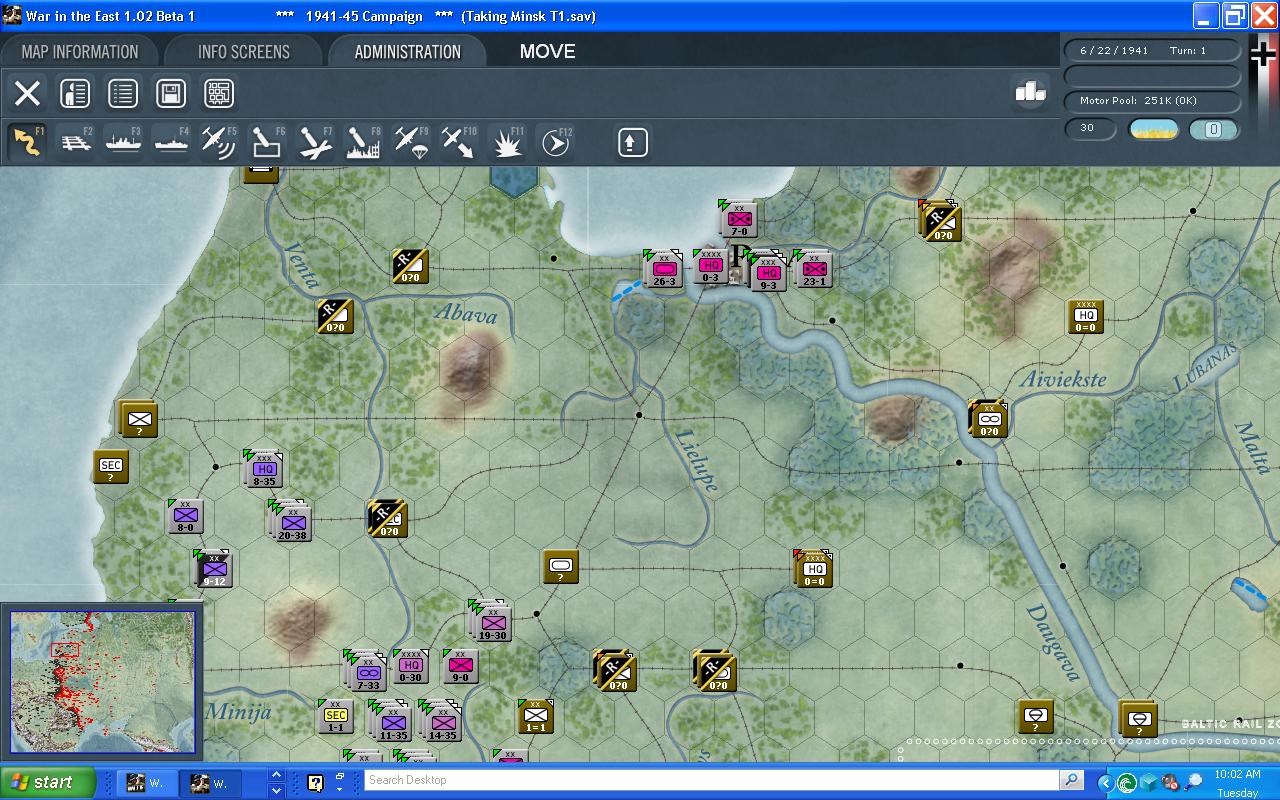The image size is (1280, 800).
Task: Select the F8 bomb city mode
Action: (363, 143)
